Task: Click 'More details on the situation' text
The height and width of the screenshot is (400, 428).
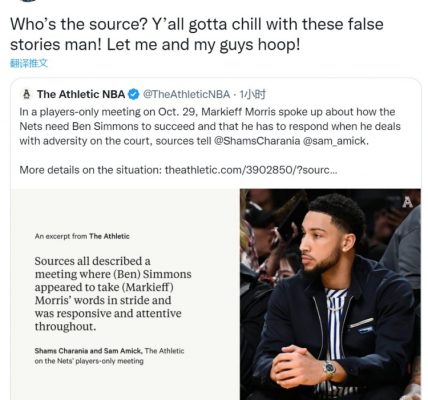Action: tap(90, 170)
